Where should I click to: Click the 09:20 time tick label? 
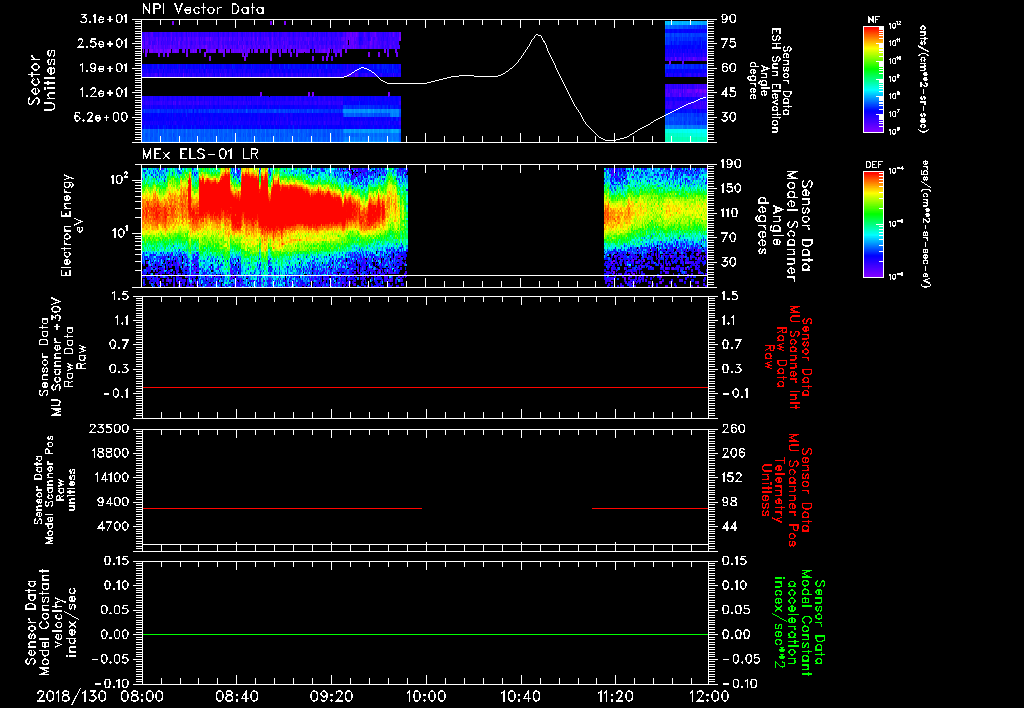(331, 696)
